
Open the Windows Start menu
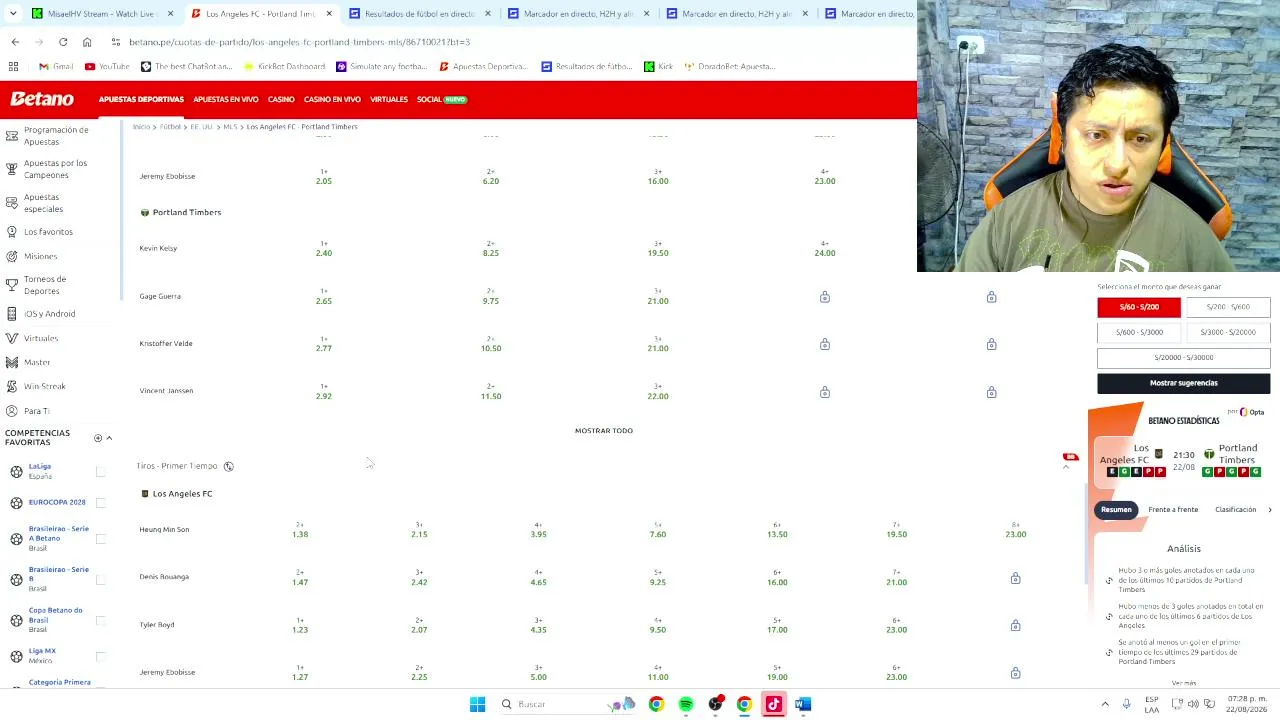477,704
